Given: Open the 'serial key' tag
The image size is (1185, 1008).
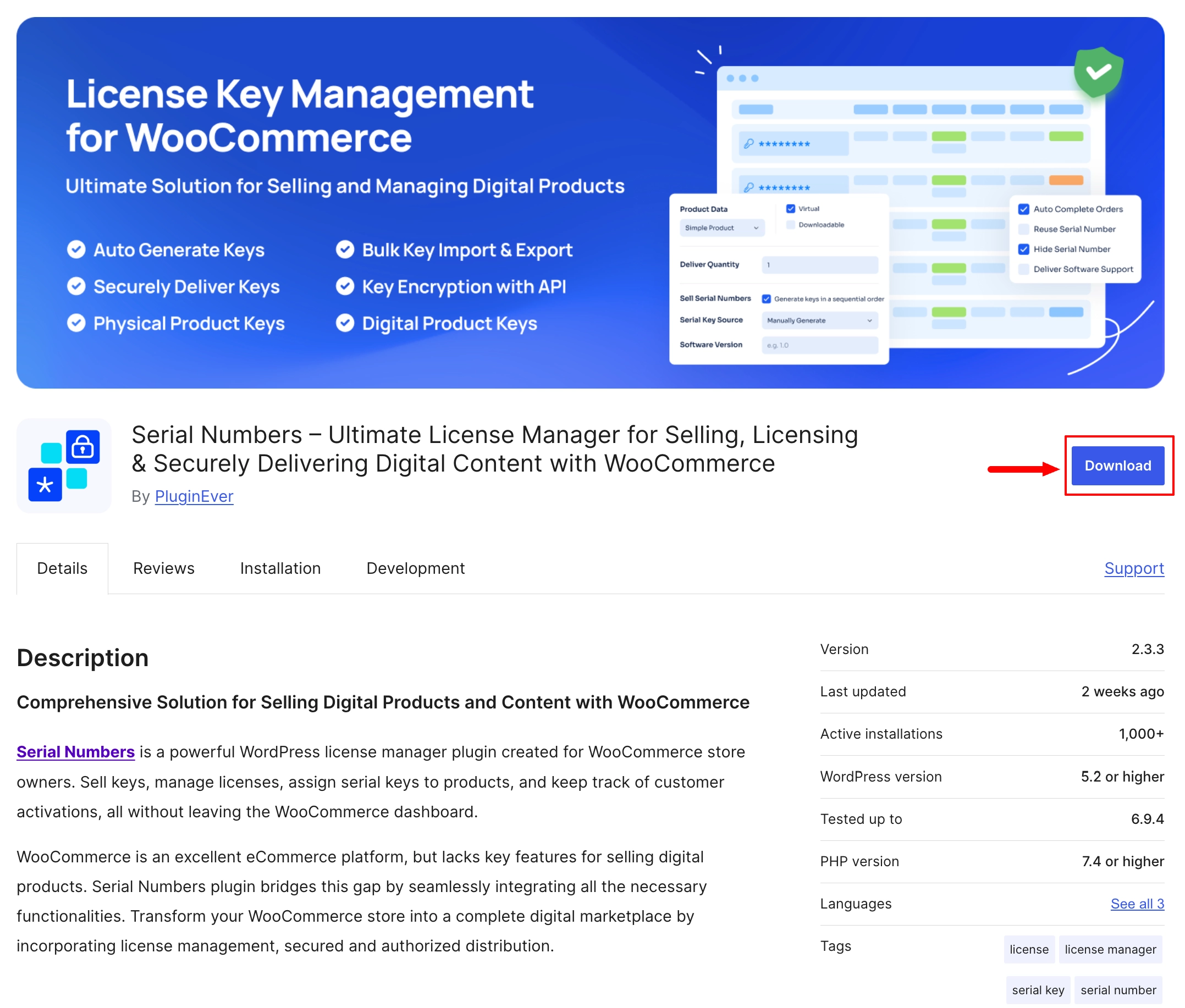Looking at the screenshot, I should (1038, 990).
